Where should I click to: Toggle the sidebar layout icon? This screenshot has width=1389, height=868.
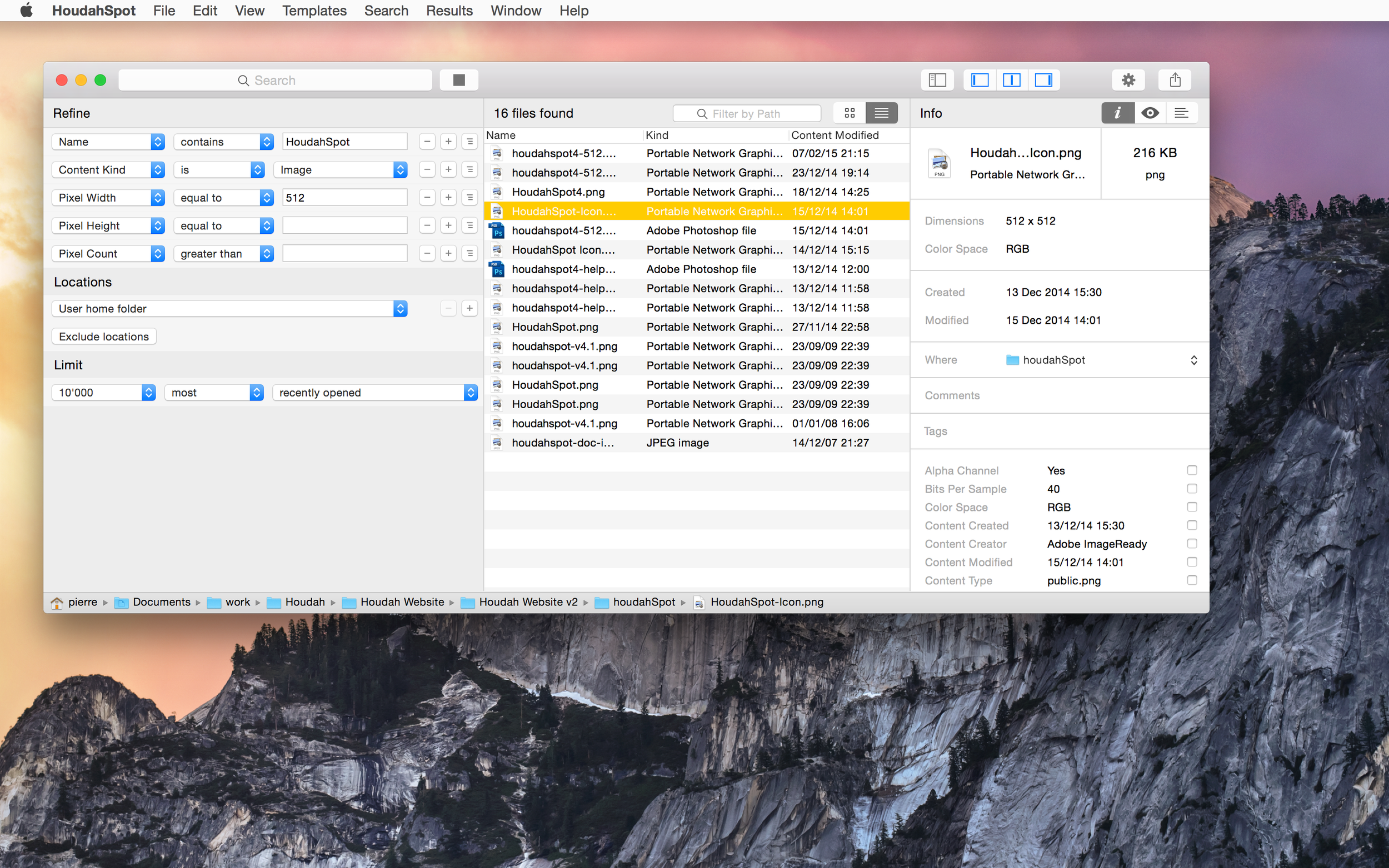[937, 80]
